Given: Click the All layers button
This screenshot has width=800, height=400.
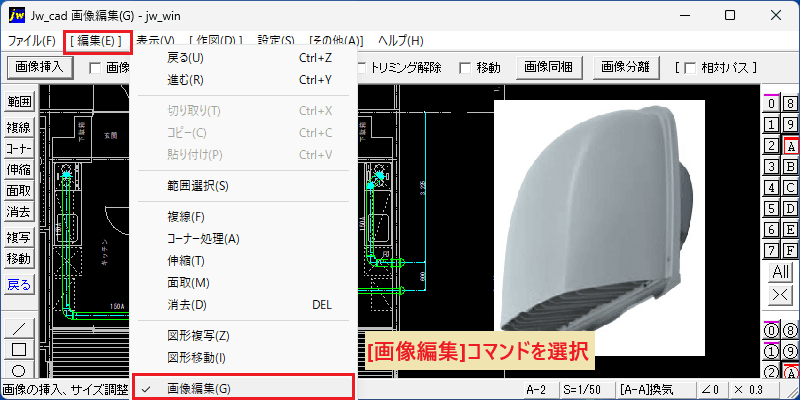Looking at the screenshot, I should (781, 273).
